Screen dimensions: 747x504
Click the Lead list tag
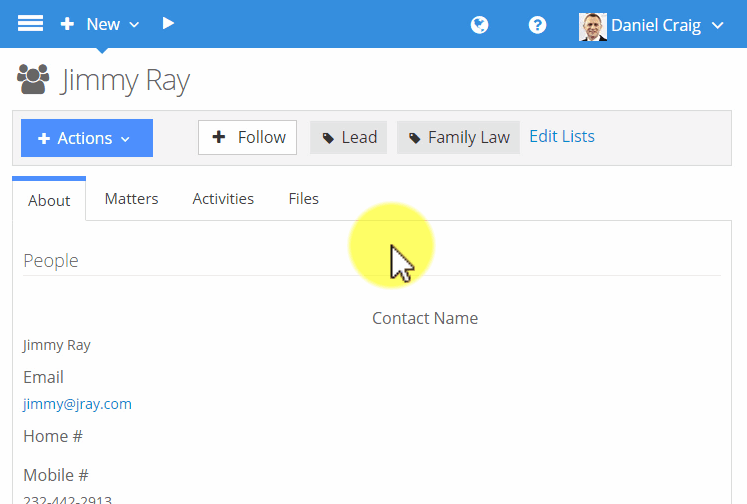(348, 137)
